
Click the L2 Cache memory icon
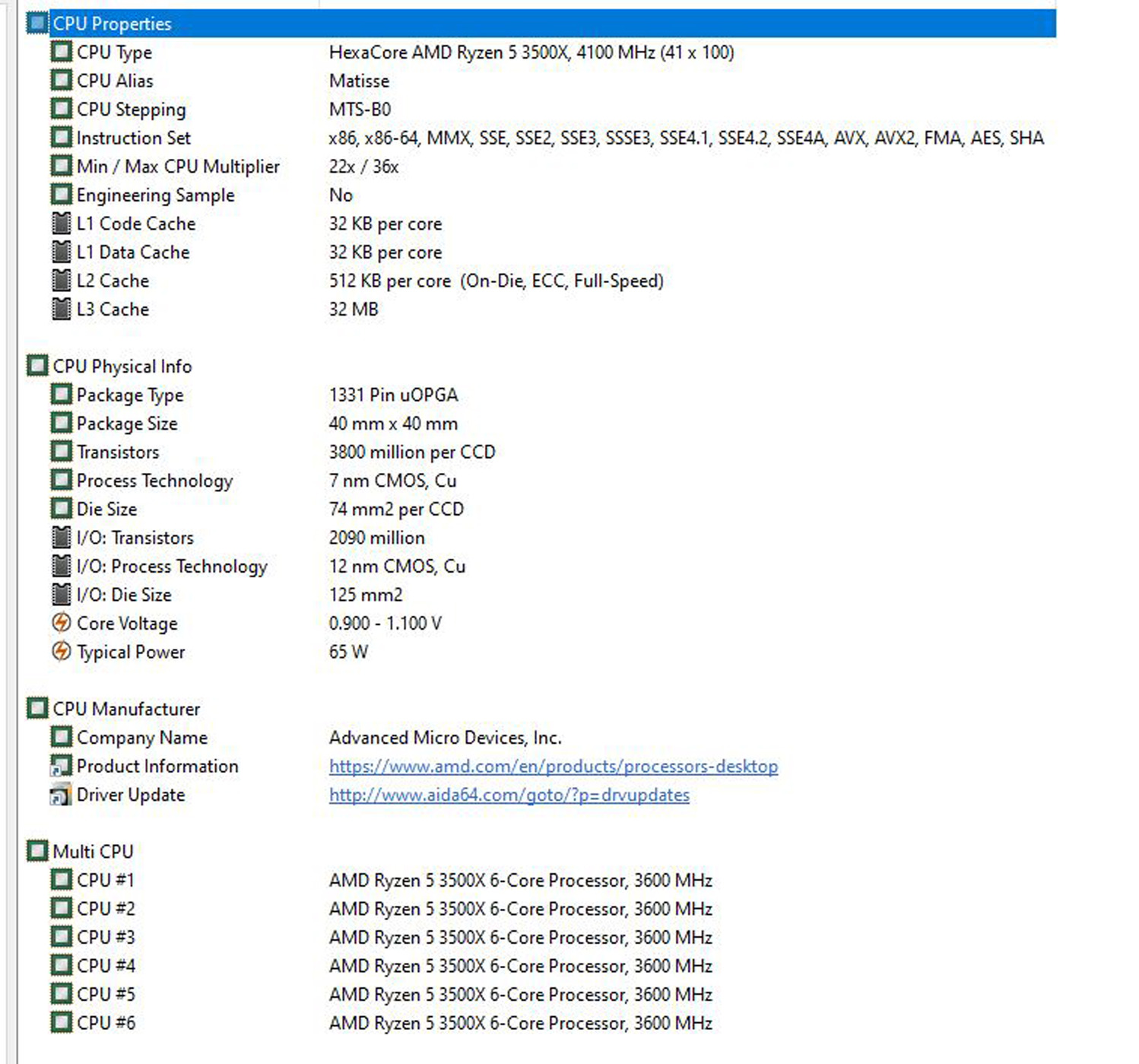[x=62, y=280]
